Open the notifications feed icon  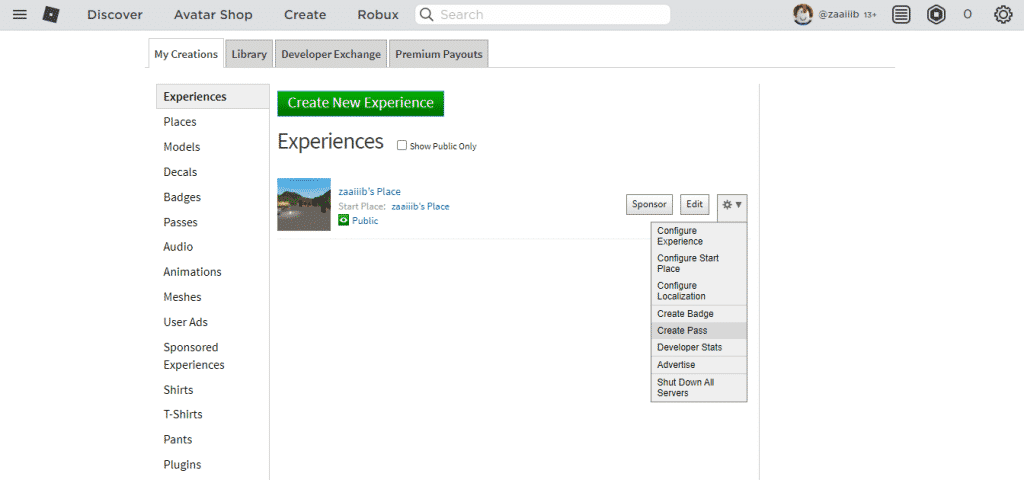point(901,14)
